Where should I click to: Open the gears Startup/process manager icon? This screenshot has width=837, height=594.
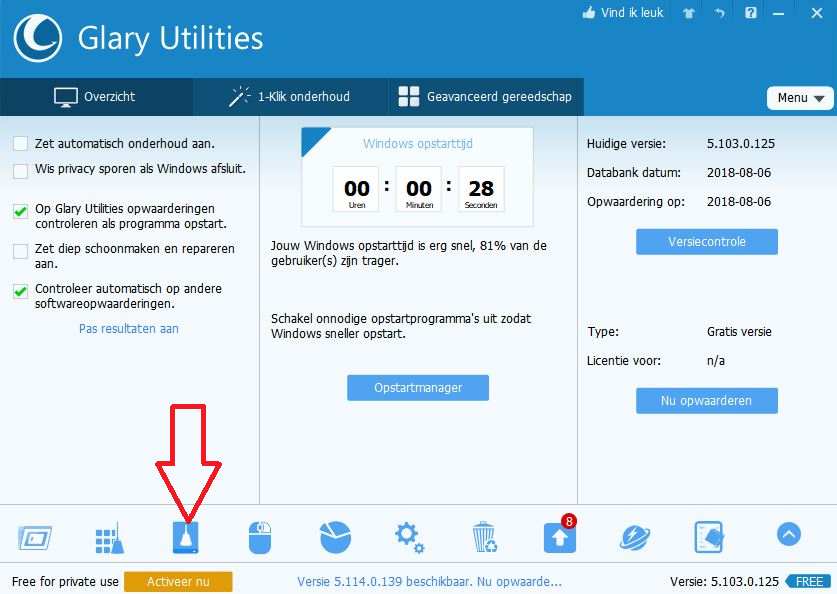409,537
